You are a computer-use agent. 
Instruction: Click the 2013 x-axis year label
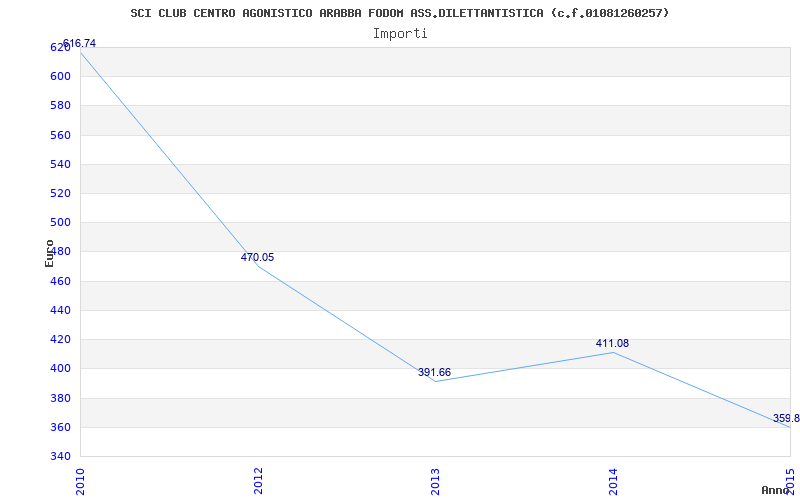pos(435,481)
